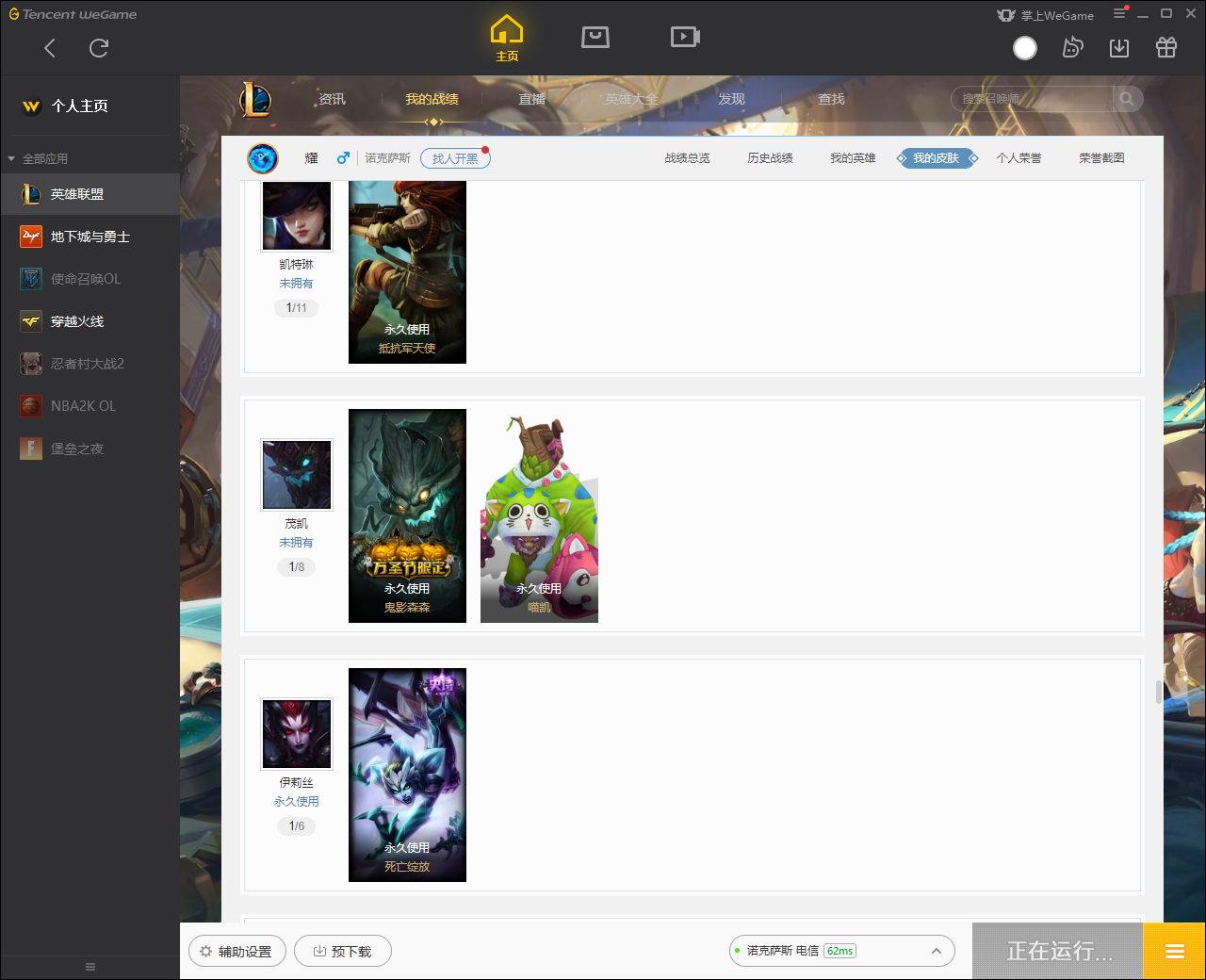This screenshot has height=980, width=1206.
Task: Open the 历史战绩 sub-tab
Action: 770,158
